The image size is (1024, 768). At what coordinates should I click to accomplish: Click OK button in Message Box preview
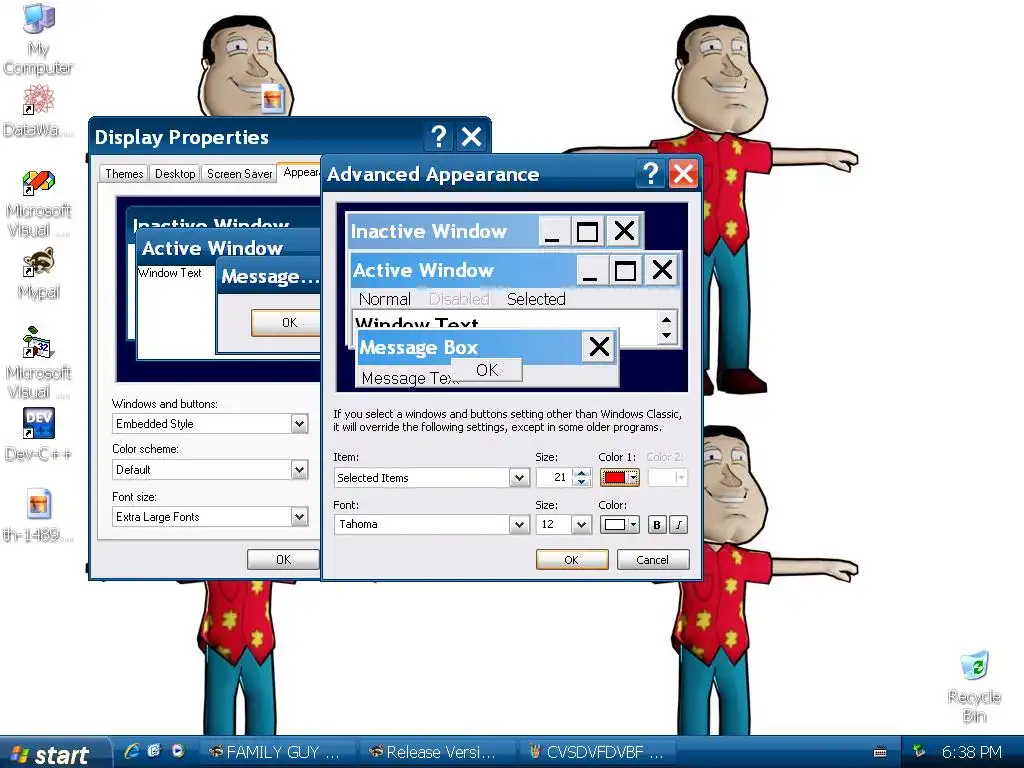tap(487, 370)
